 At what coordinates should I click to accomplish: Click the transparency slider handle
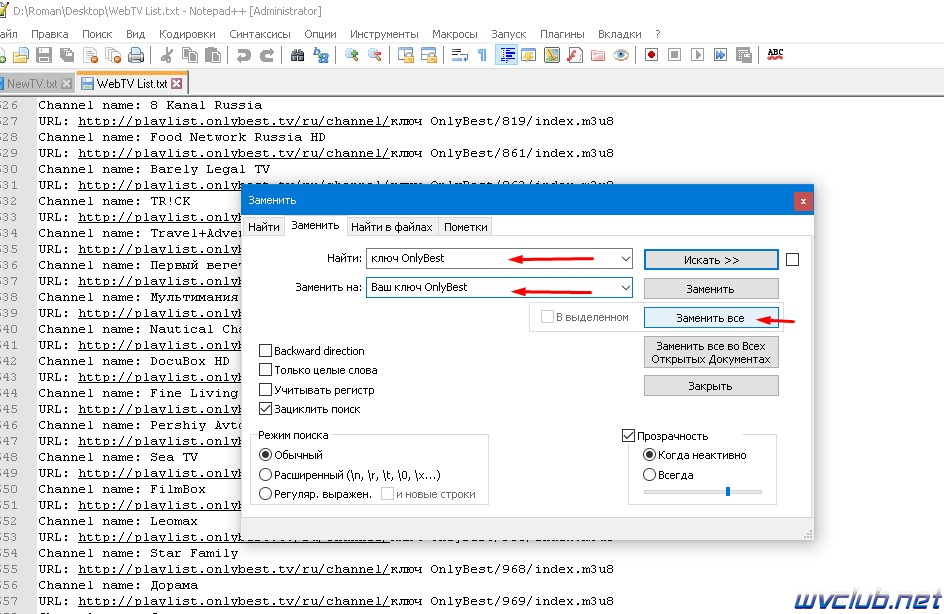pos(728,491)
